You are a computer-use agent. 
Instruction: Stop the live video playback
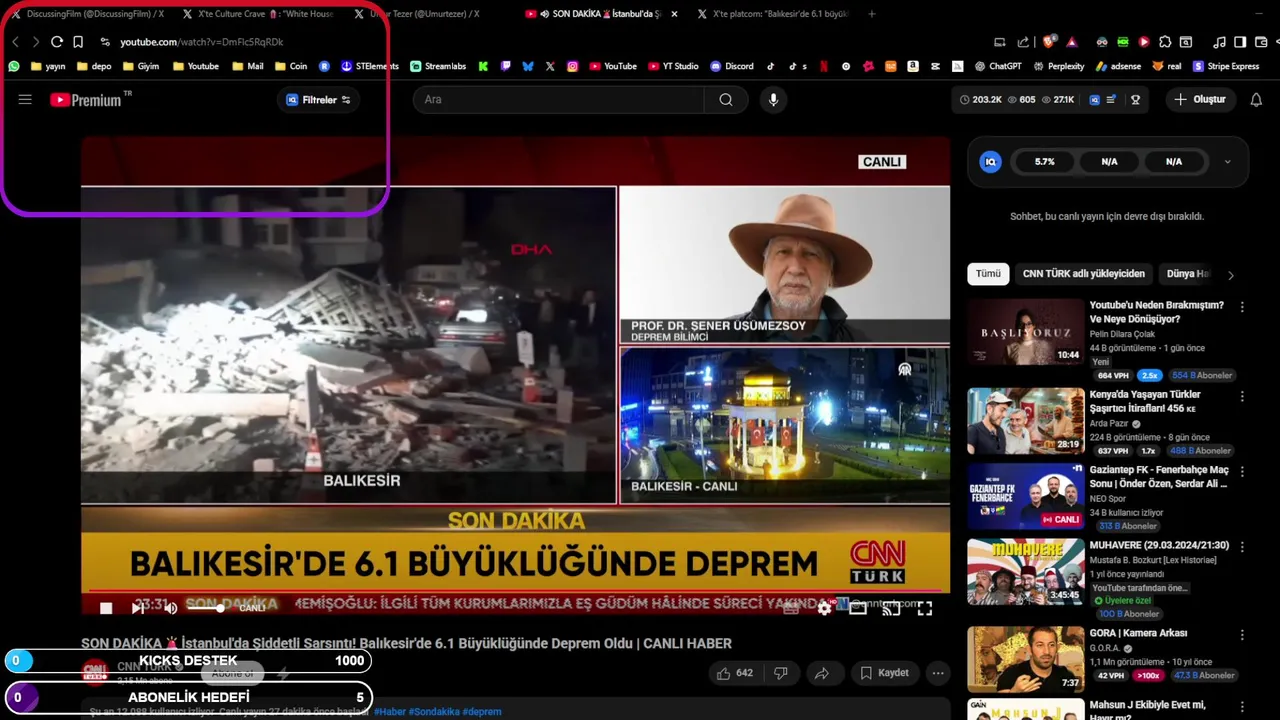[106, 608]
